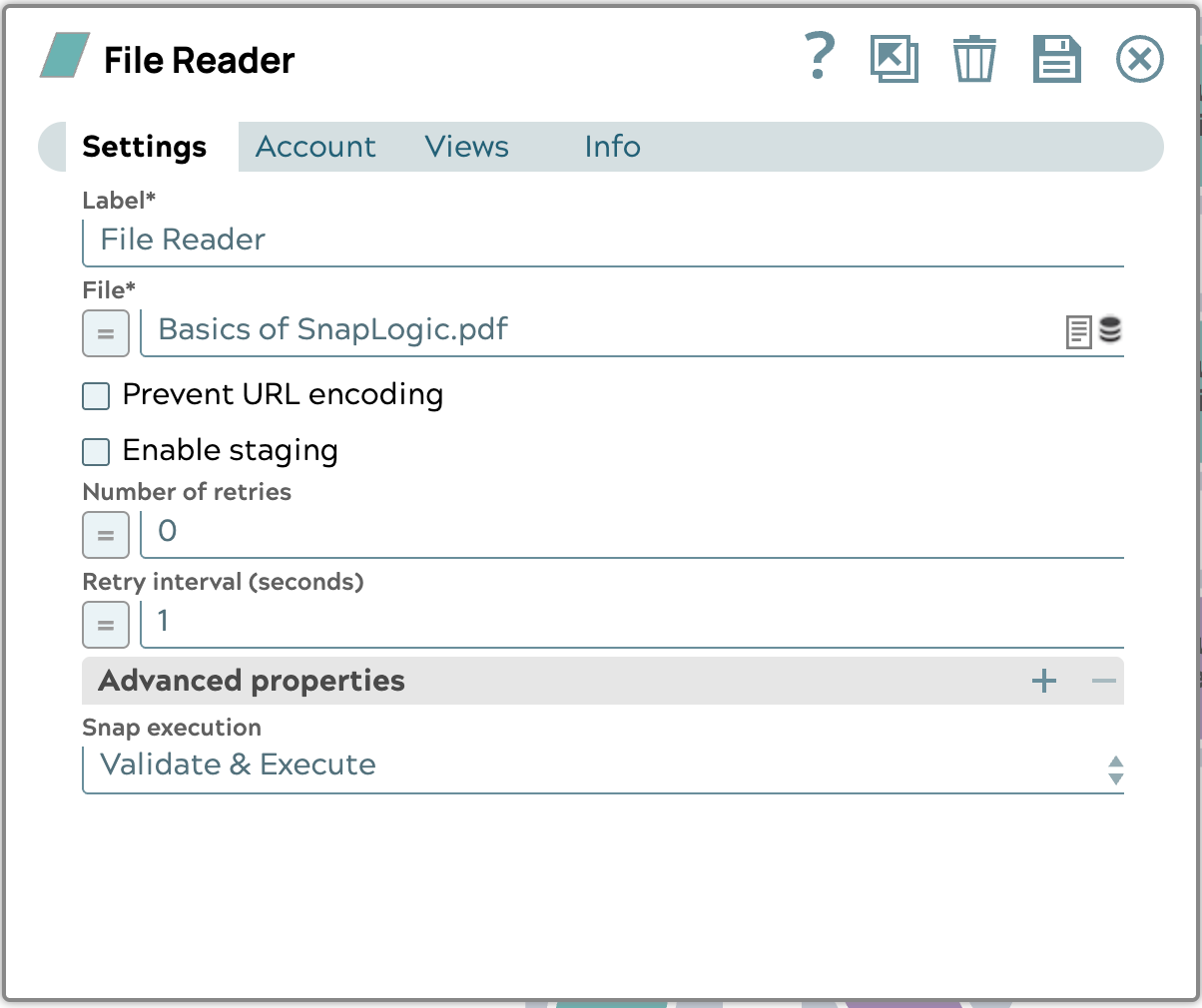Toggle expression for Retry interval field
Image resolution: width=1202 pixels, height=1008 pixels.
click(x=106, y=625)
